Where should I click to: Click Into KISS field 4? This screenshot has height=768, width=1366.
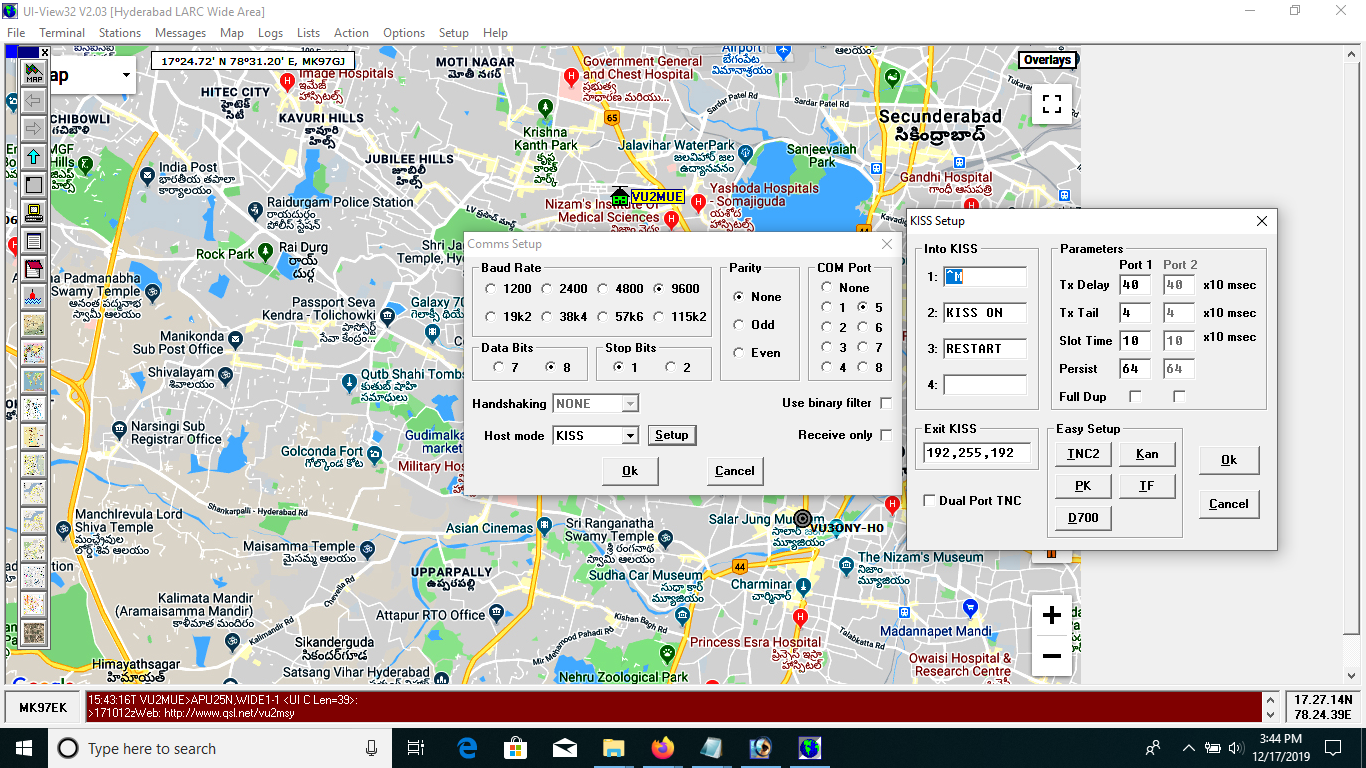[985, 385]
